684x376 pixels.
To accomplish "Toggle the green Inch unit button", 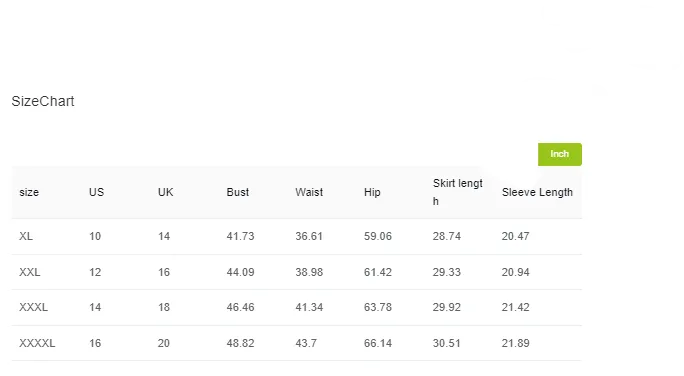I will [560, 154].
